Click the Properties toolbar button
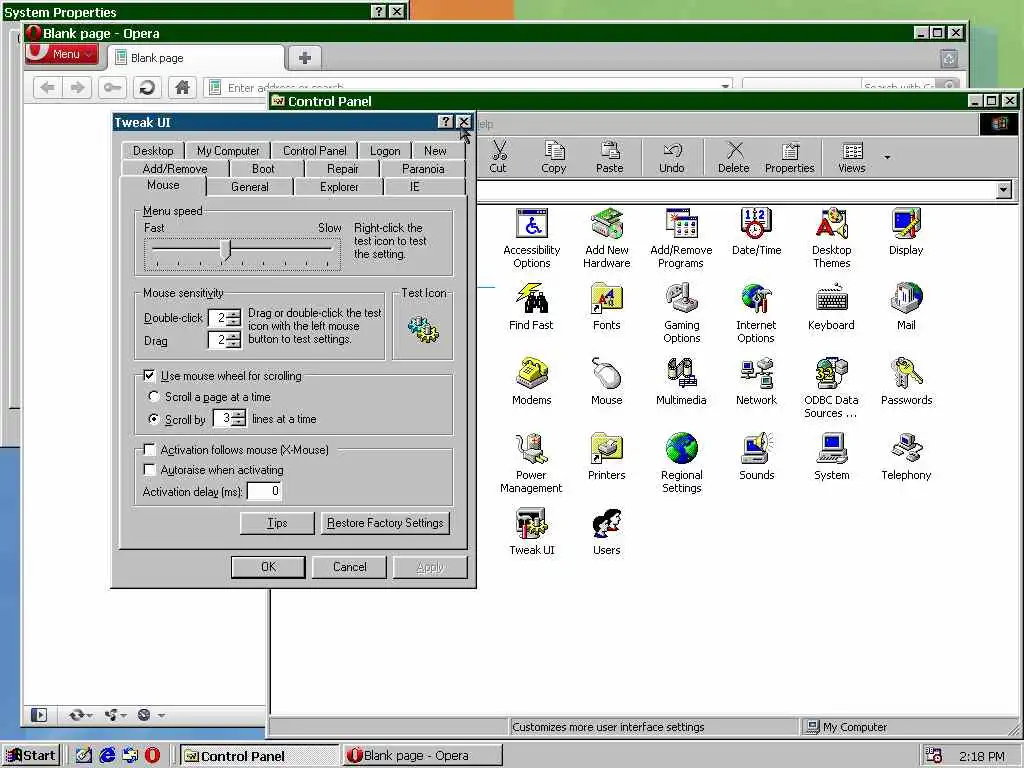The image size is (1024, 768). click(x=790, y=157)
